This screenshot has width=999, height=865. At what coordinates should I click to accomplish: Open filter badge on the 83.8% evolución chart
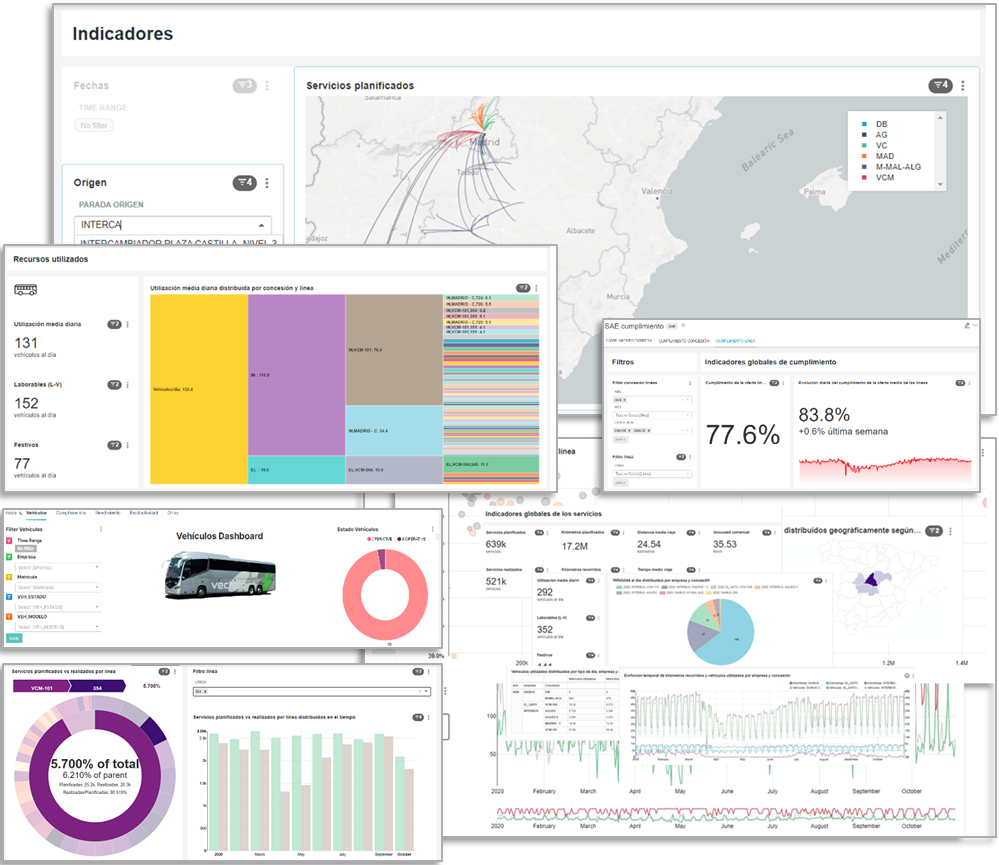click(960, 383)
